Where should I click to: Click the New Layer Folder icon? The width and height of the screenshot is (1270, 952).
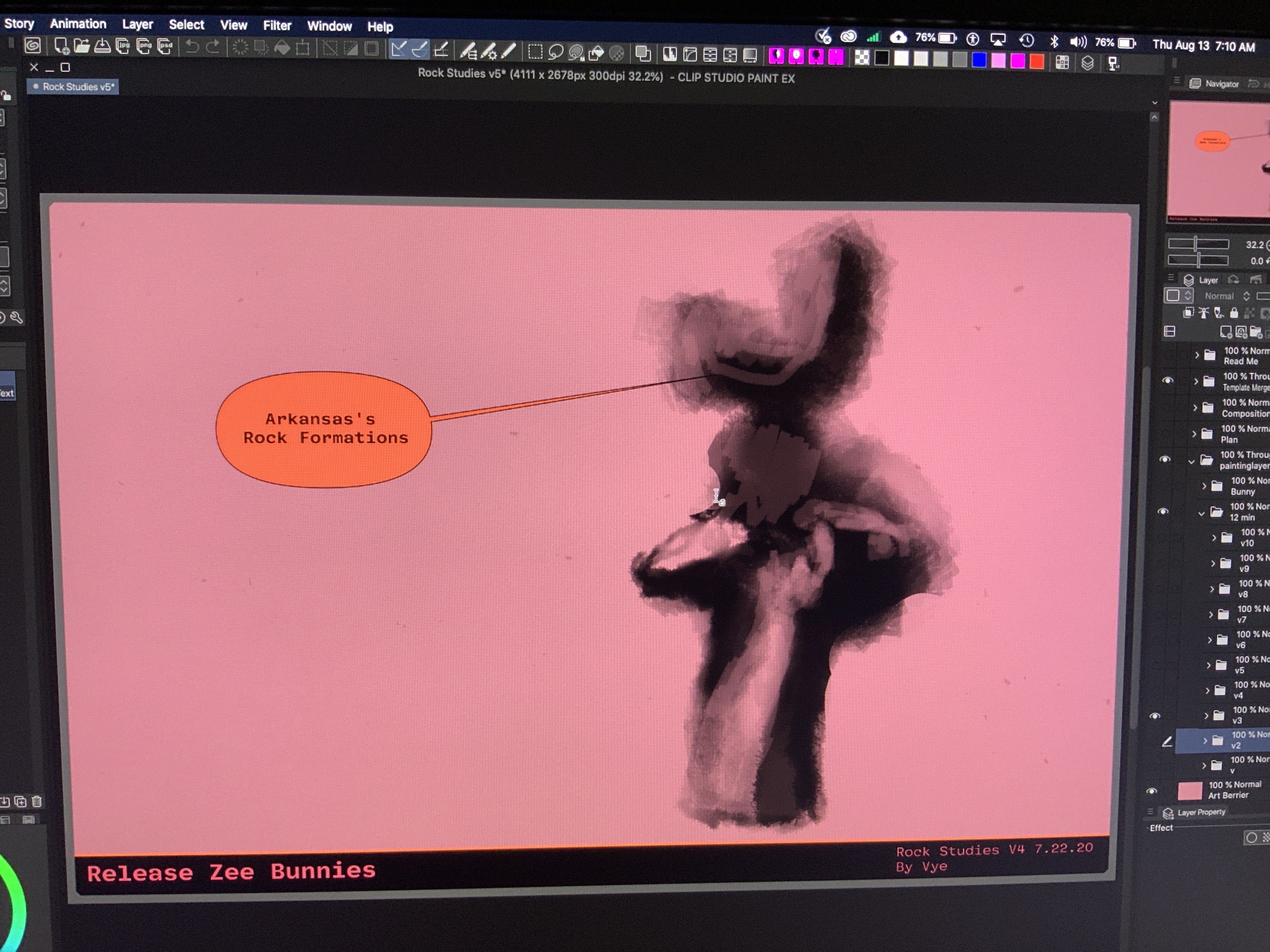(1256, 332)
